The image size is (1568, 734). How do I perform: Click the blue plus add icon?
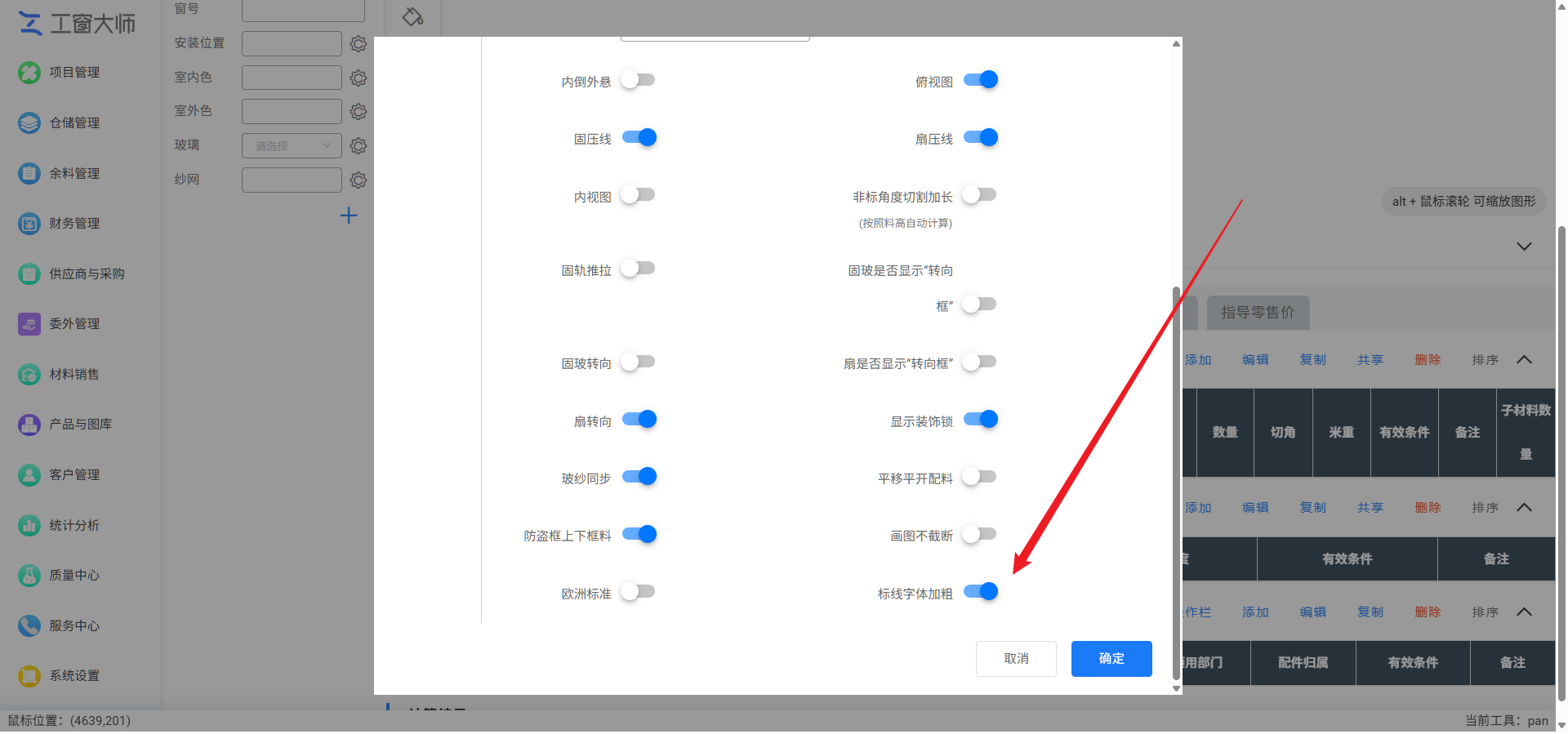click(349, 216)
